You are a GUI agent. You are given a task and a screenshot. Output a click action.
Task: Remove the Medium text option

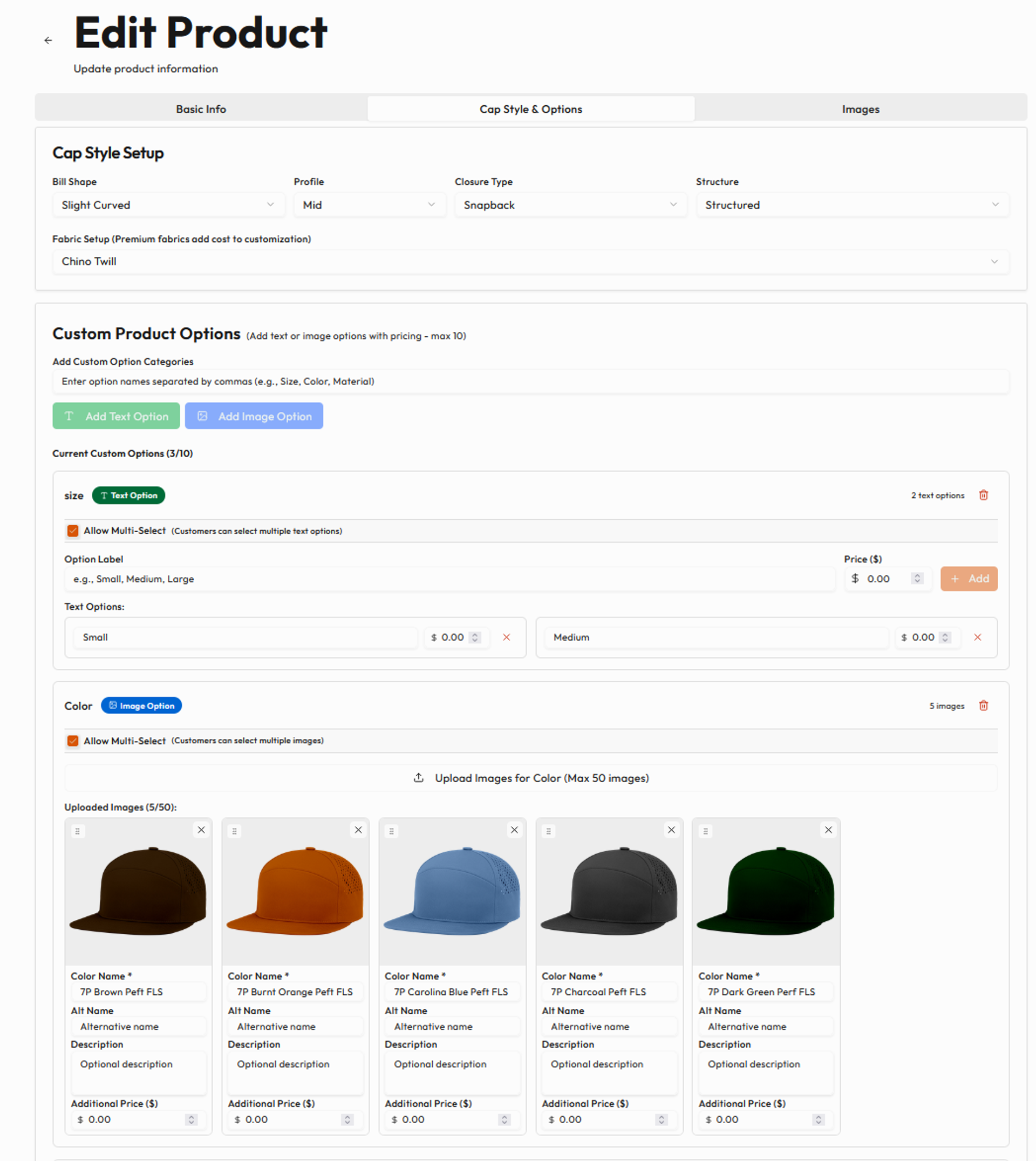click(977, 637)
